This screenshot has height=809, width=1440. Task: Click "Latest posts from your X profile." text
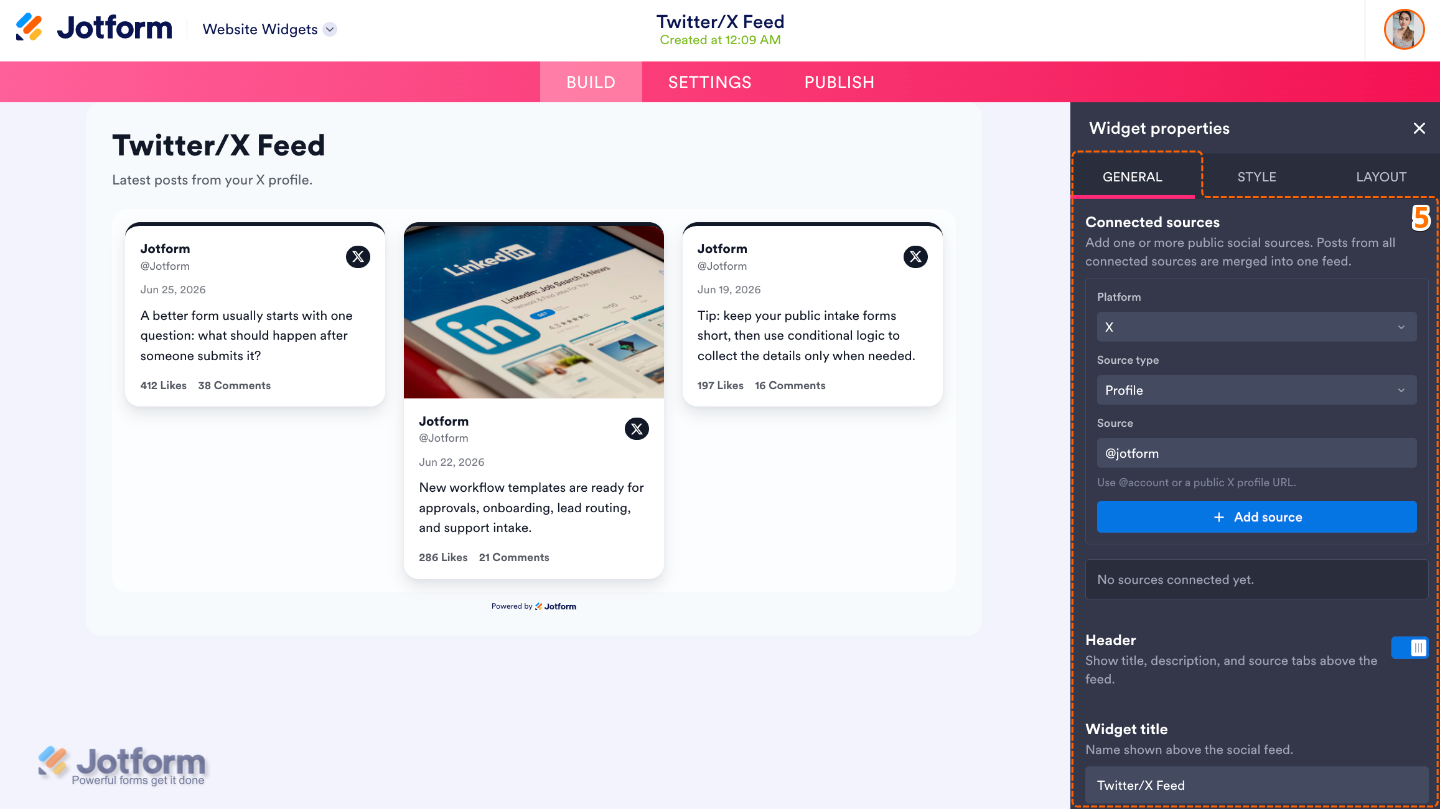click(212, 180)
